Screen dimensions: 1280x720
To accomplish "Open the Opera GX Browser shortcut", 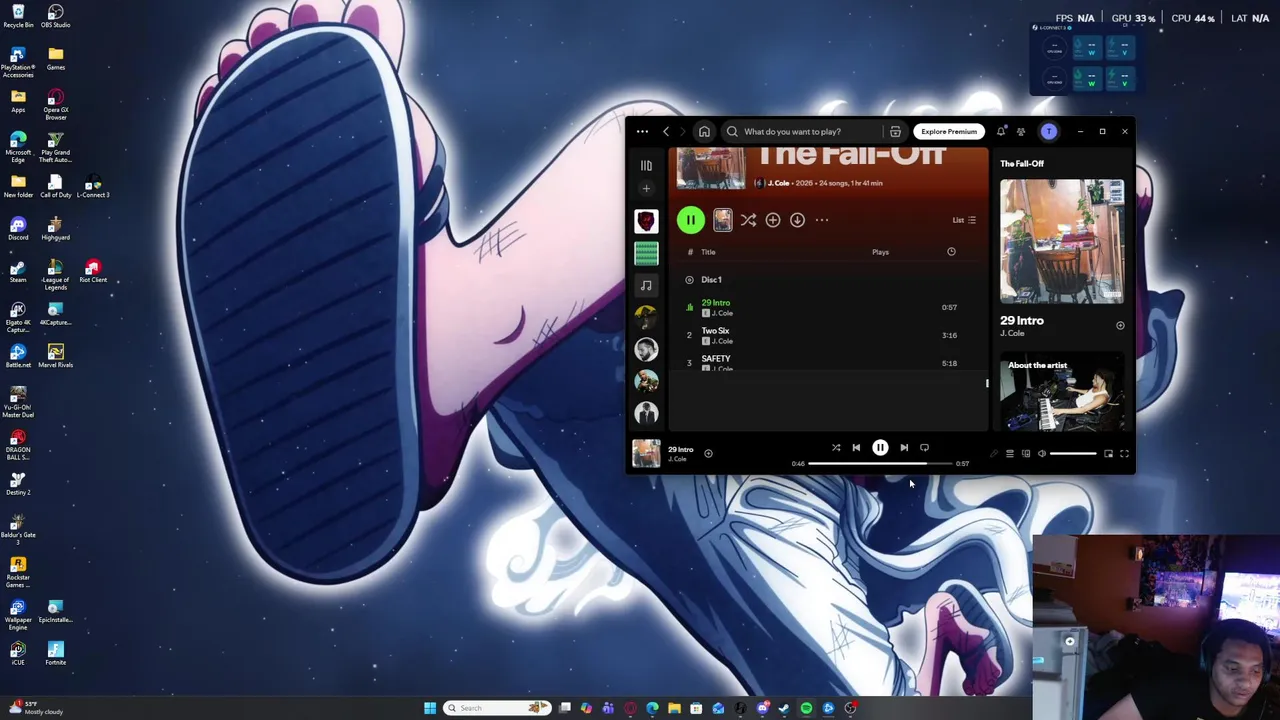I will pyautogui.click(x=56, y=106).
